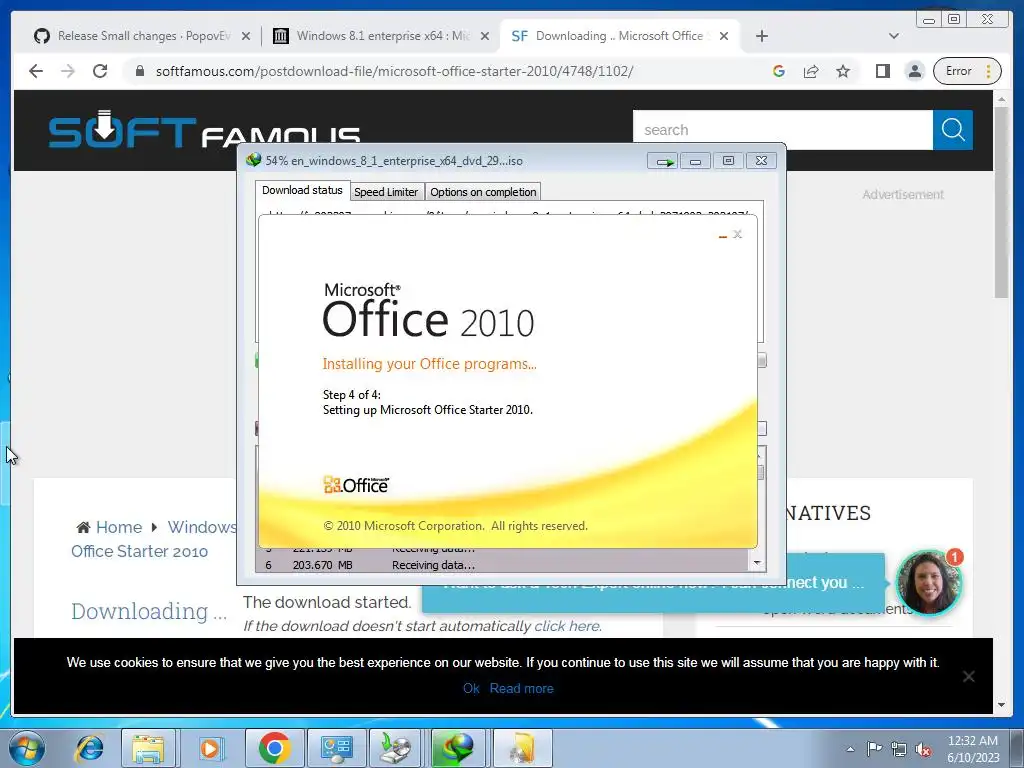Image resolution: width=1024 pixels, height=768 pixels.
Task: Open network status tray icon
Action: [x=899, y=749]
